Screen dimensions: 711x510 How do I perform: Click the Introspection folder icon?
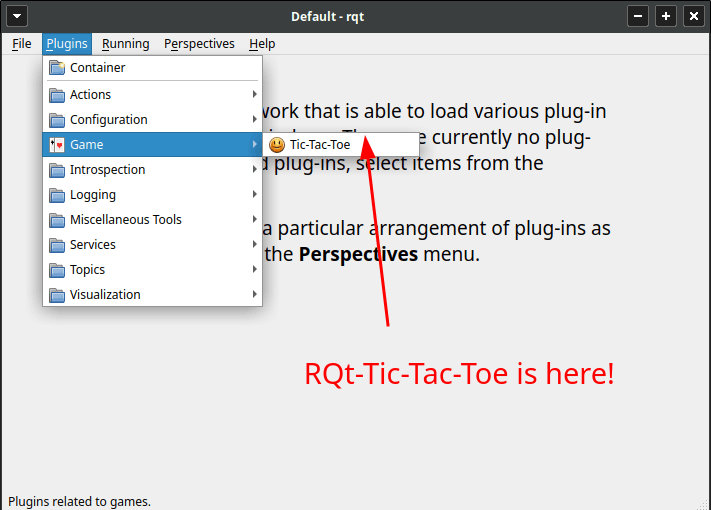pos(57,170)
